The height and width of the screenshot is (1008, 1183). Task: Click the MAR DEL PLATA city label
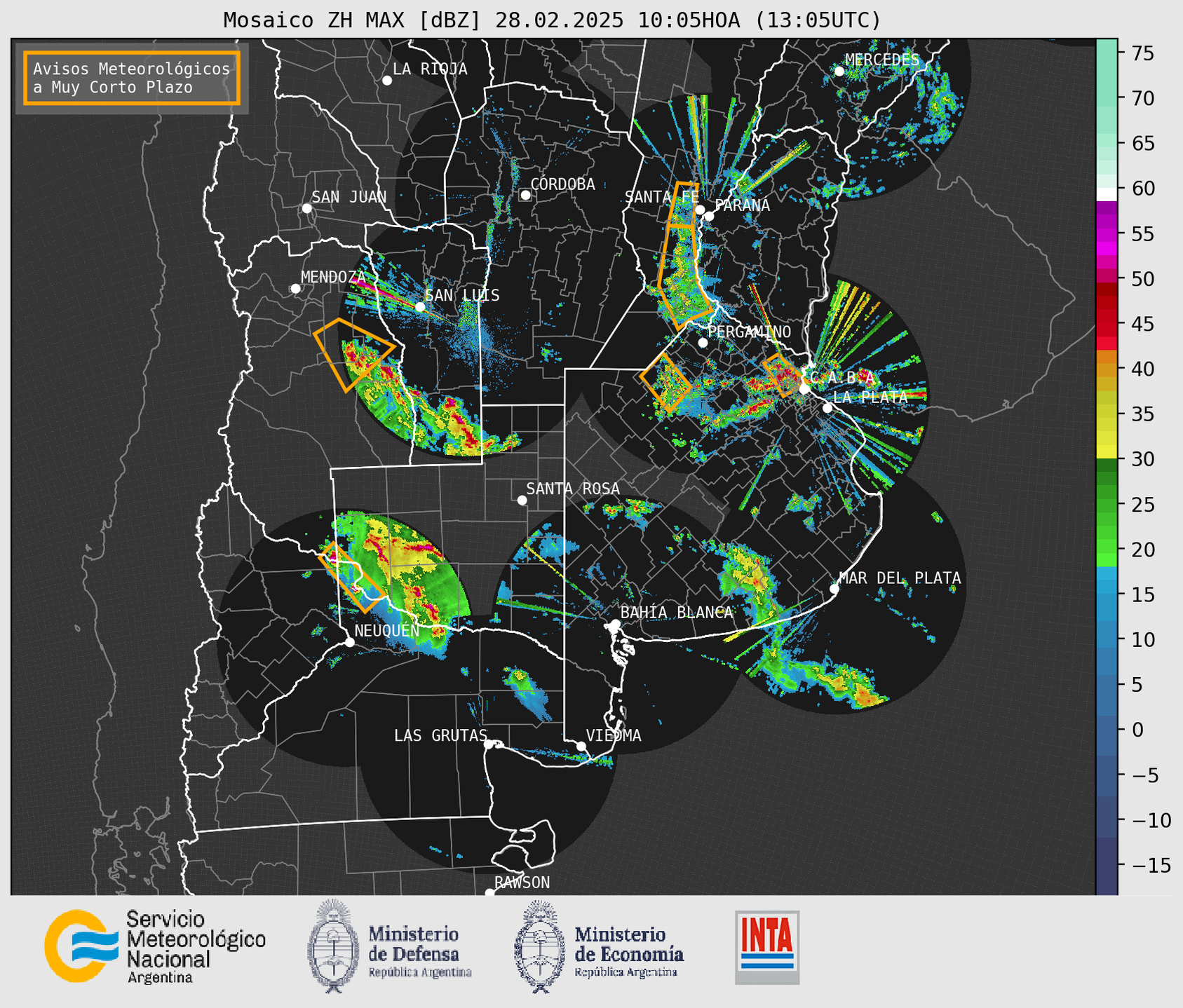coord(900,578)
